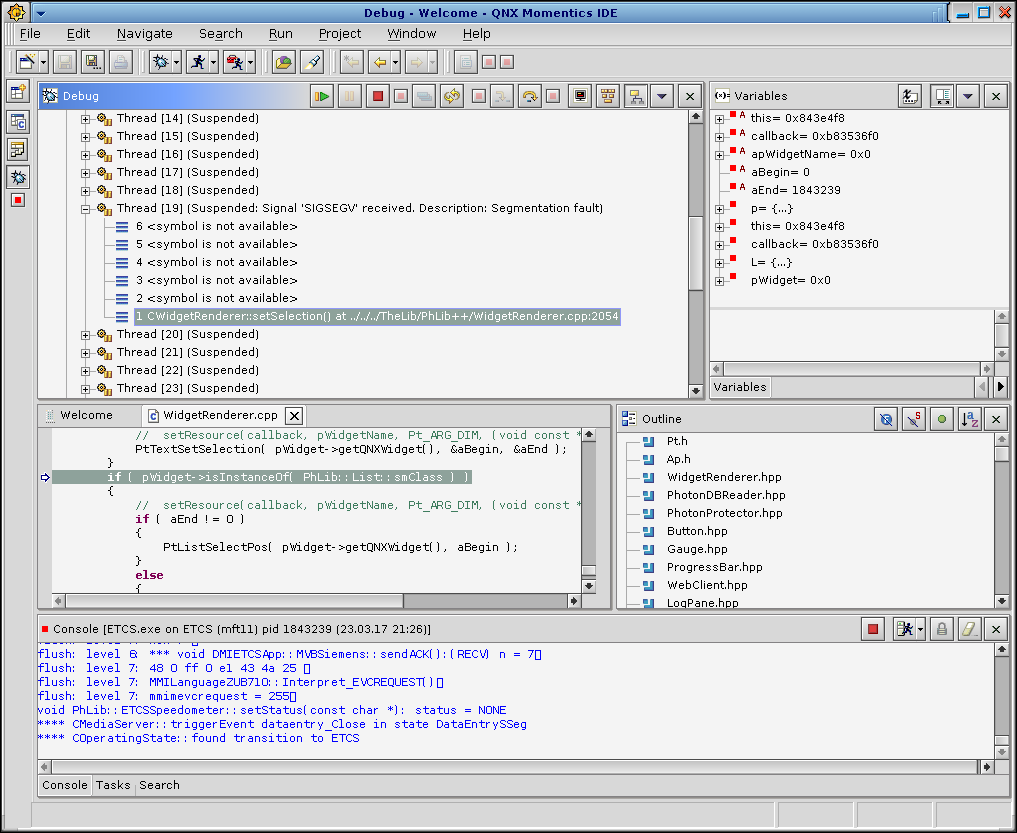Click the green Resume button in Debug toolbar

click(x=322, y=96)
